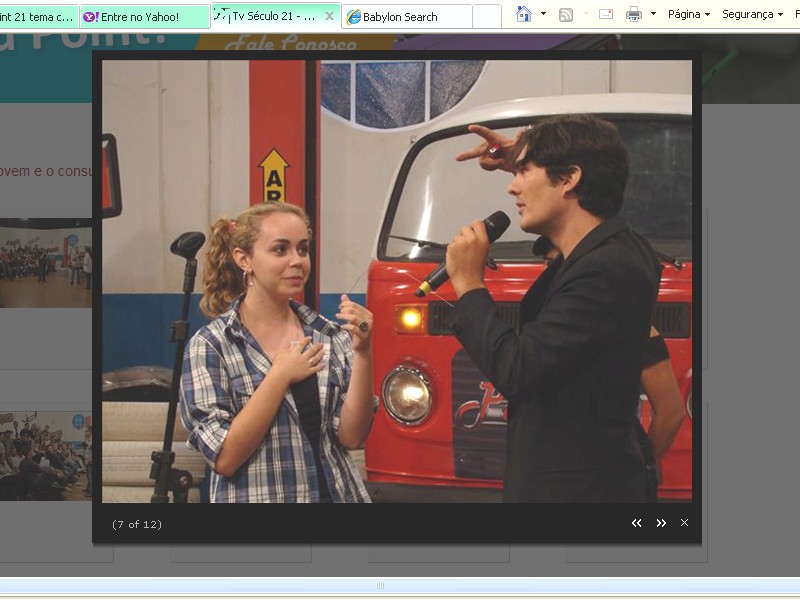Switch to the "Entre no Yahoo!" tab
800x600 pixels.
tap(145, 17)
